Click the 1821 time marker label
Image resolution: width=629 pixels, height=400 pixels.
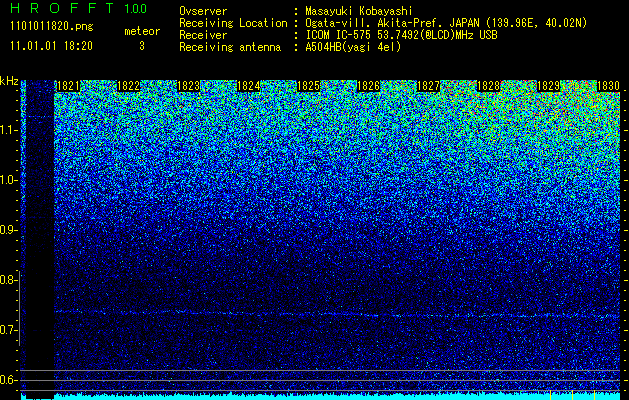tap(68, 86)
